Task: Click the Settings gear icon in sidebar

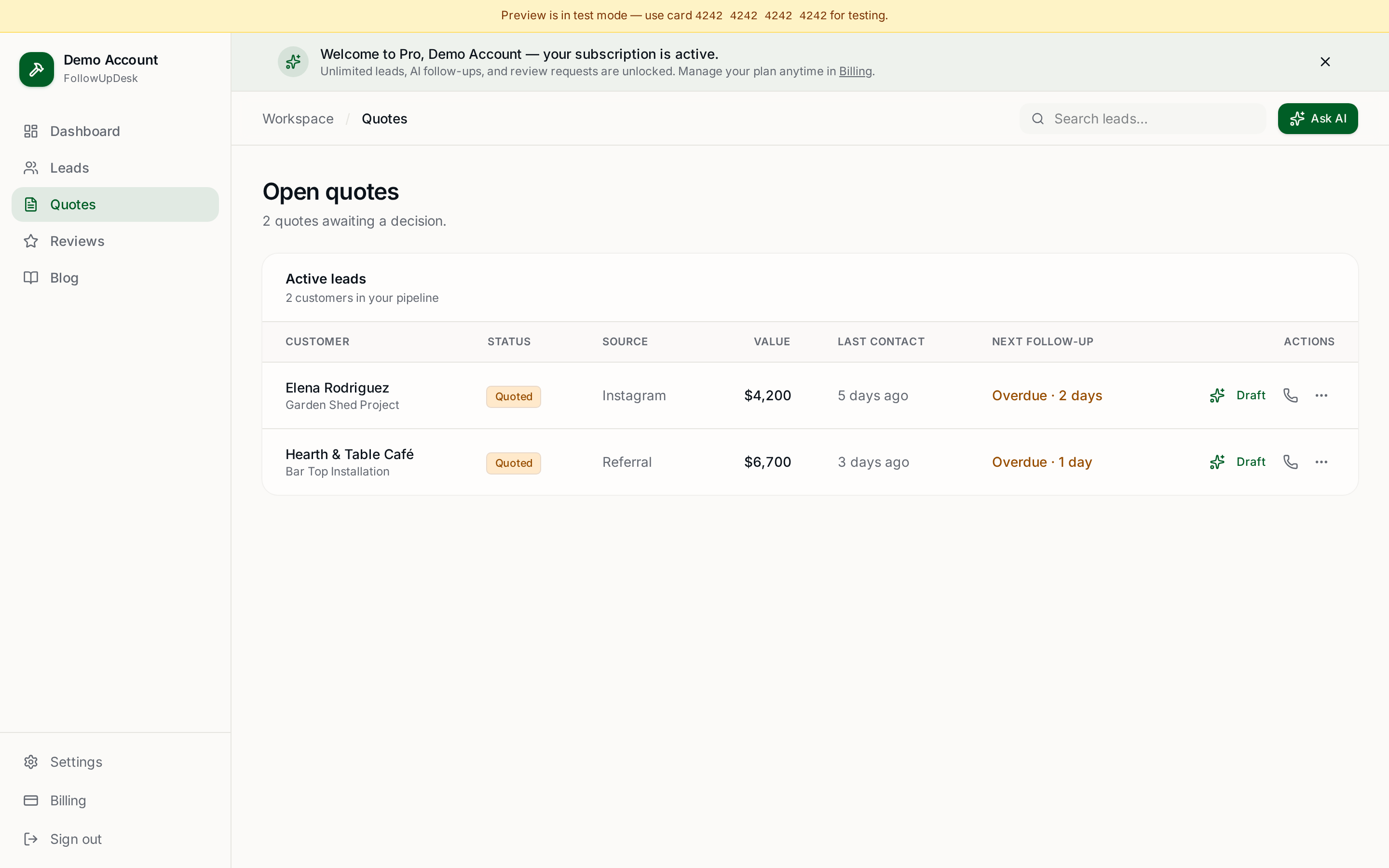Action: pyautogui.click(x=31, y=762)
